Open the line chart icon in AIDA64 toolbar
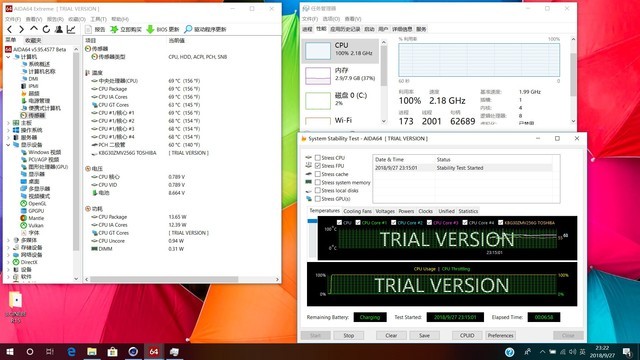 coord(71,29)
